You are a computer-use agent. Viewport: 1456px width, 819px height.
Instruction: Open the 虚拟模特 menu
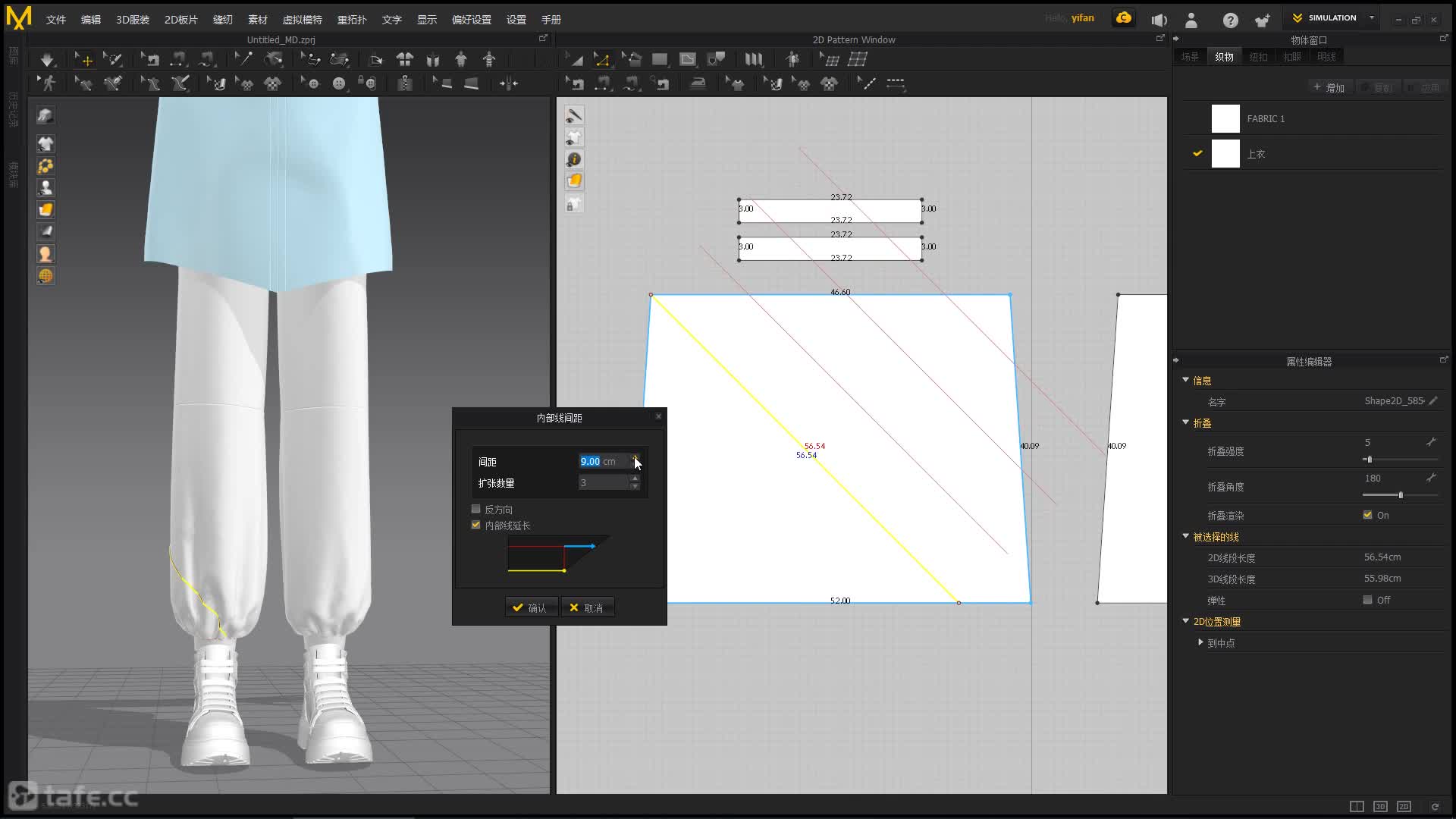pos(303,20)
